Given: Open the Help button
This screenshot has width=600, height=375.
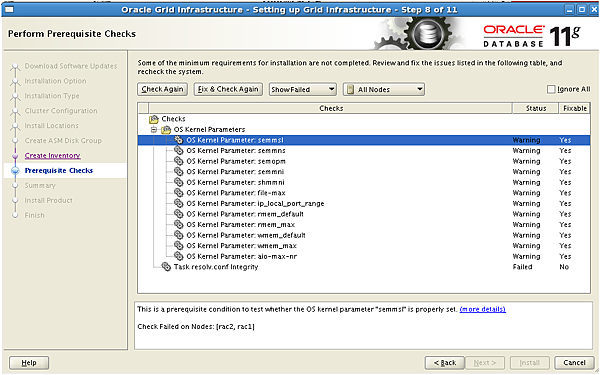Looking at the screenshot, I should (29, 362).
